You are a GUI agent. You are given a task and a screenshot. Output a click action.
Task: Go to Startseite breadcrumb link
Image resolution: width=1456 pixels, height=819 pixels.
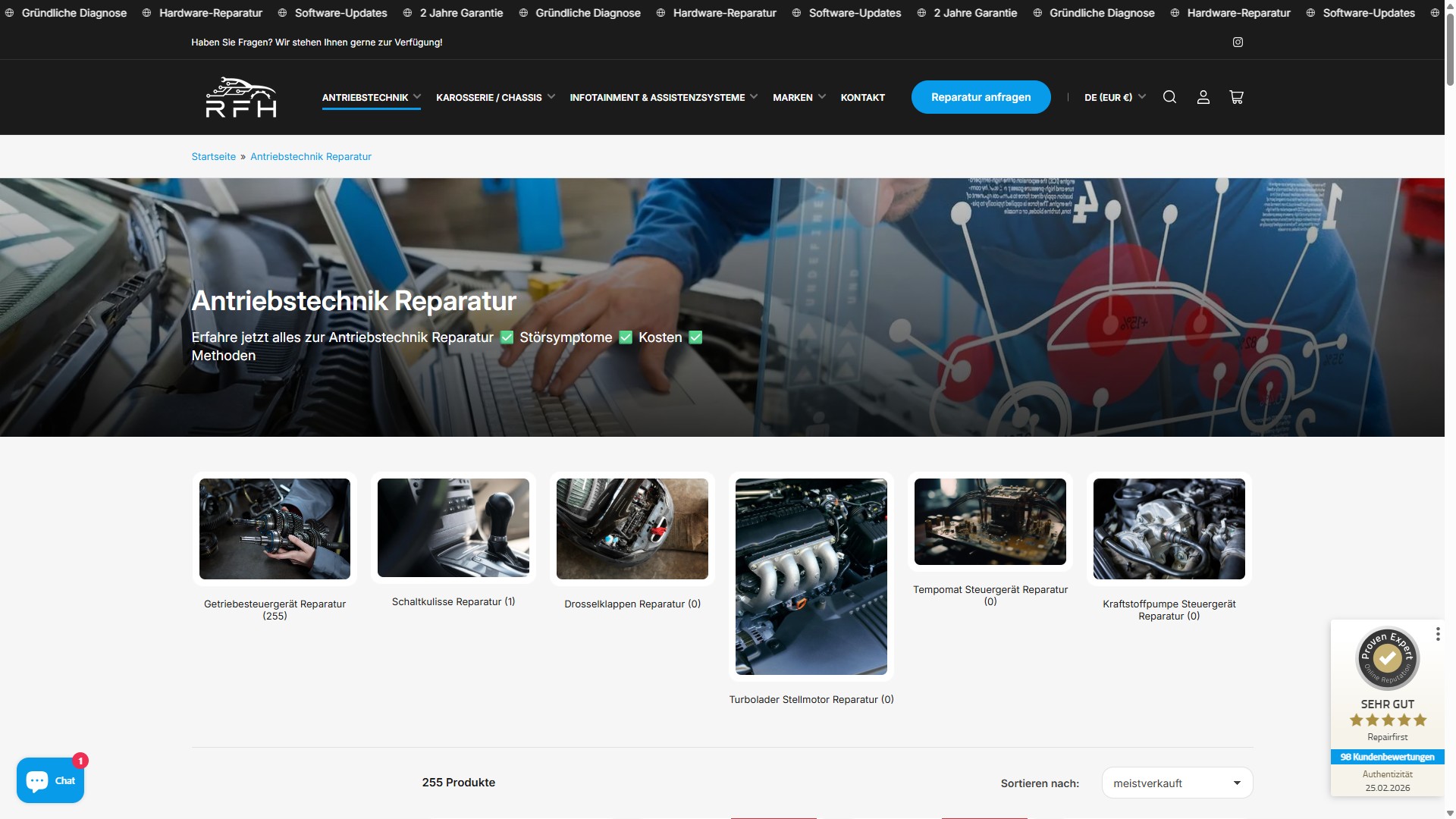pos(213,157)
